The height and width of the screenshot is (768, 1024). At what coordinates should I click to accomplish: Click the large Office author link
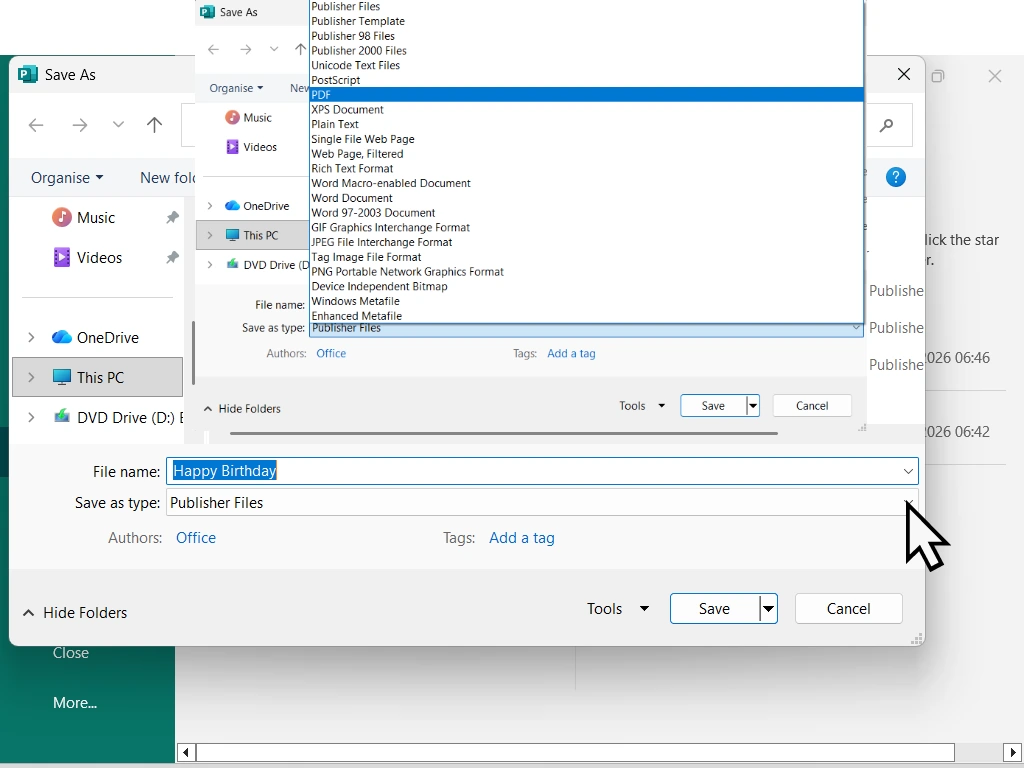pos(196,537)
